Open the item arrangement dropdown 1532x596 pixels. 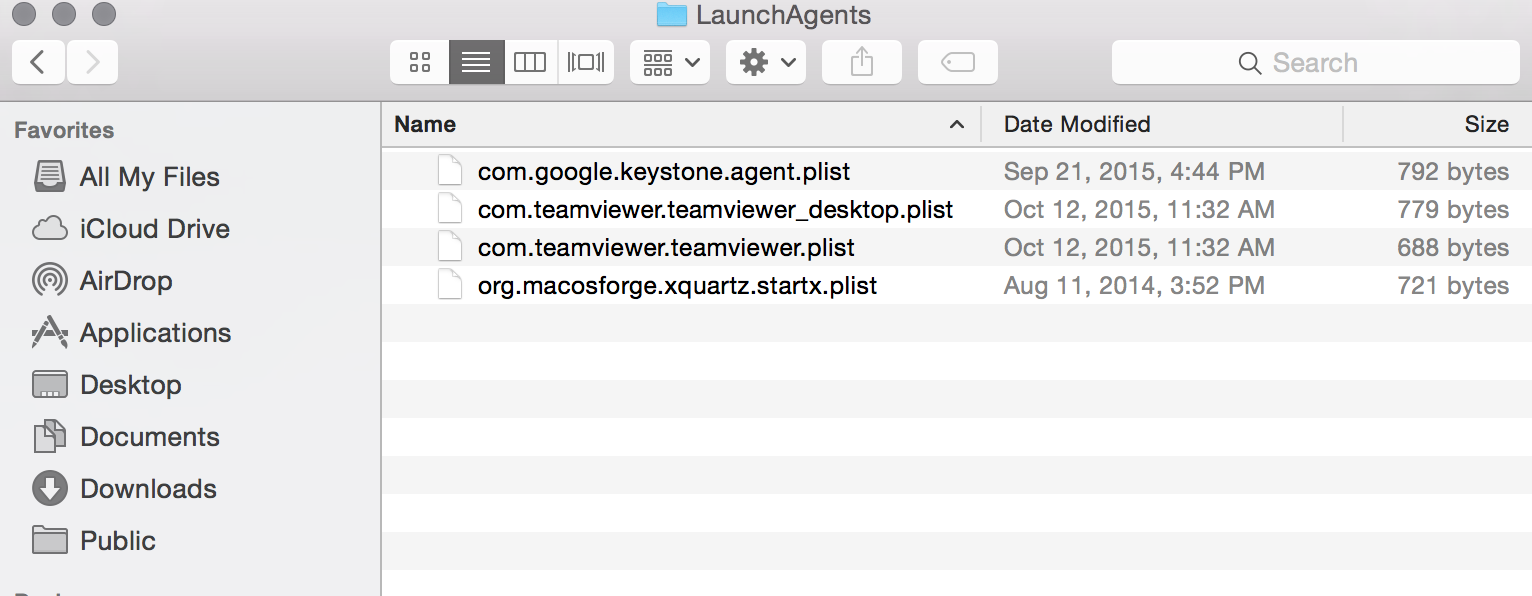click(670, 62)
